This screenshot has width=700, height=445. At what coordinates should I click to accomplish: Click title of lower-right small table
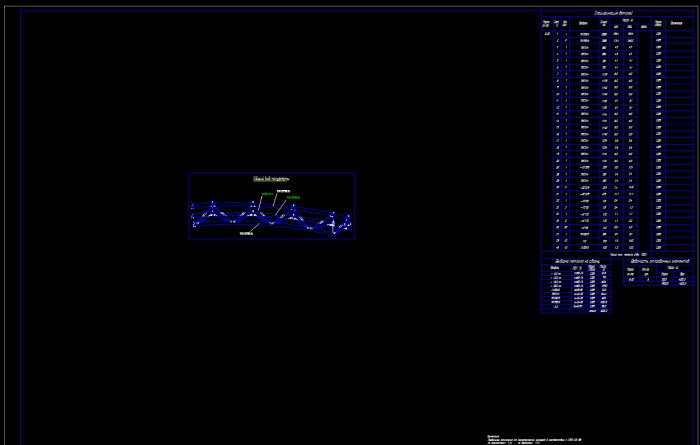click(660, 261)
